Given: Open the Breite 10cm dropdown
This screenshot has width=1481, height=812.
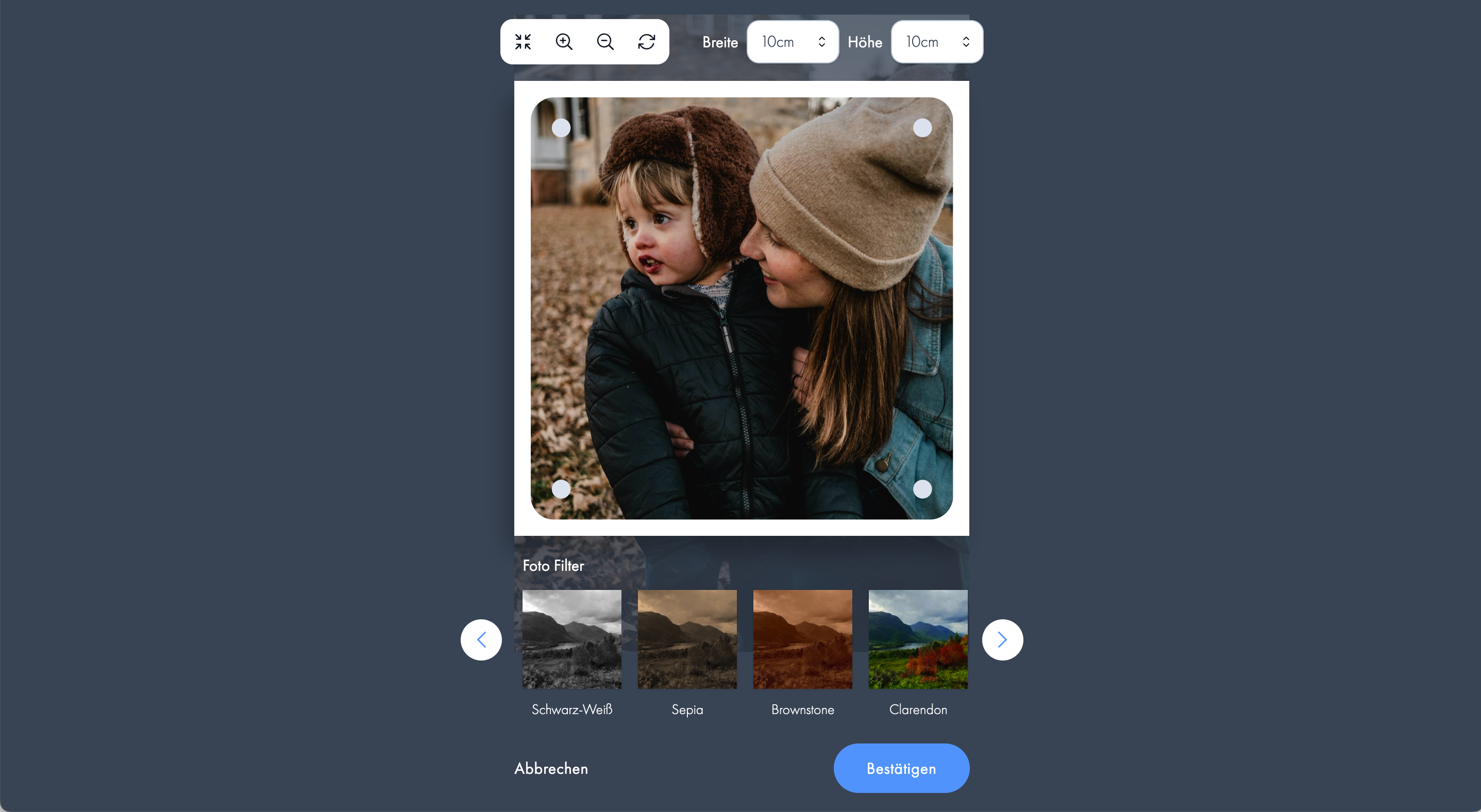Looking at the screenshot, I should click(792, 42).
